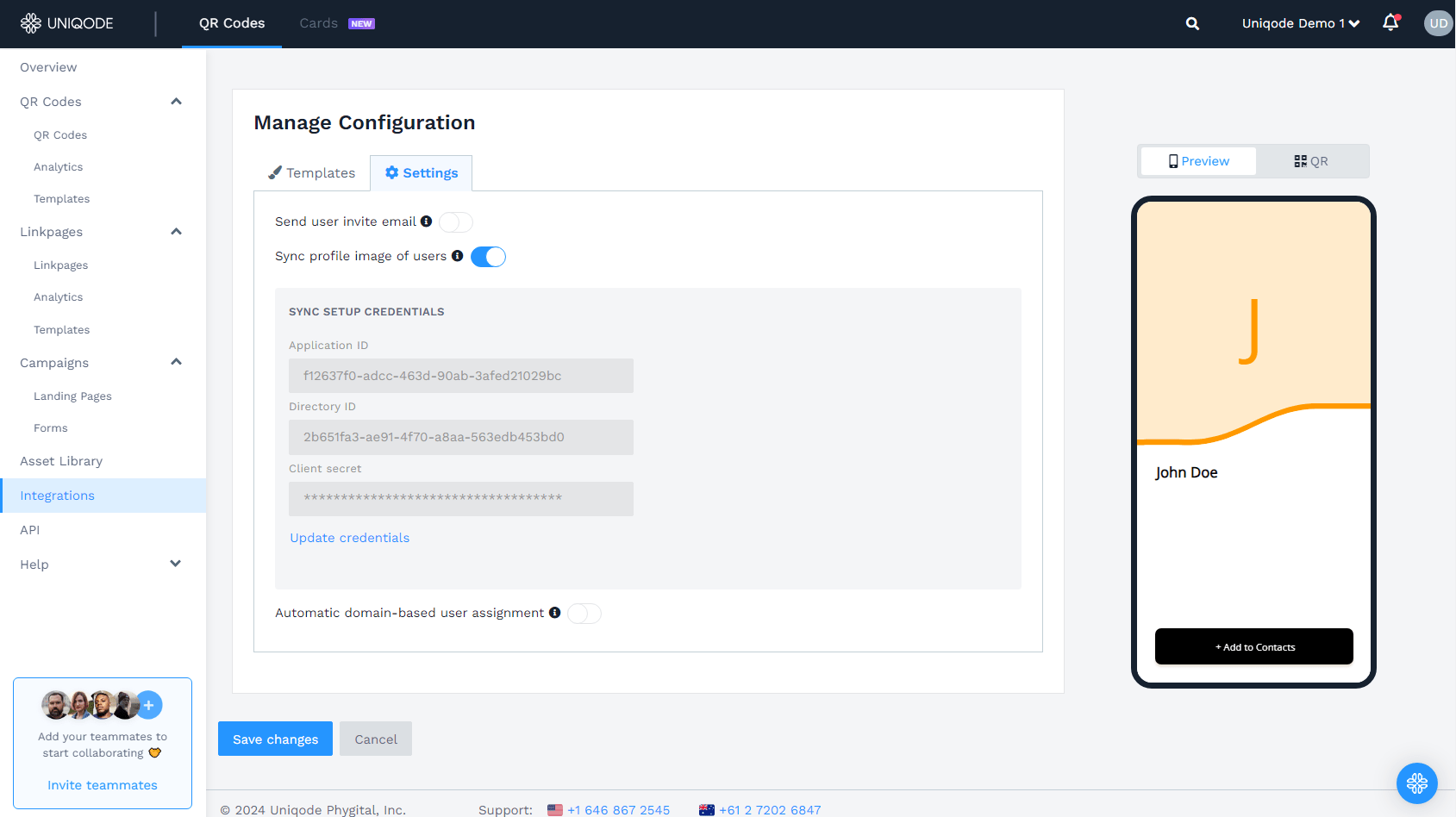Click the Add to Contacts button in preview

(1254, 646)
